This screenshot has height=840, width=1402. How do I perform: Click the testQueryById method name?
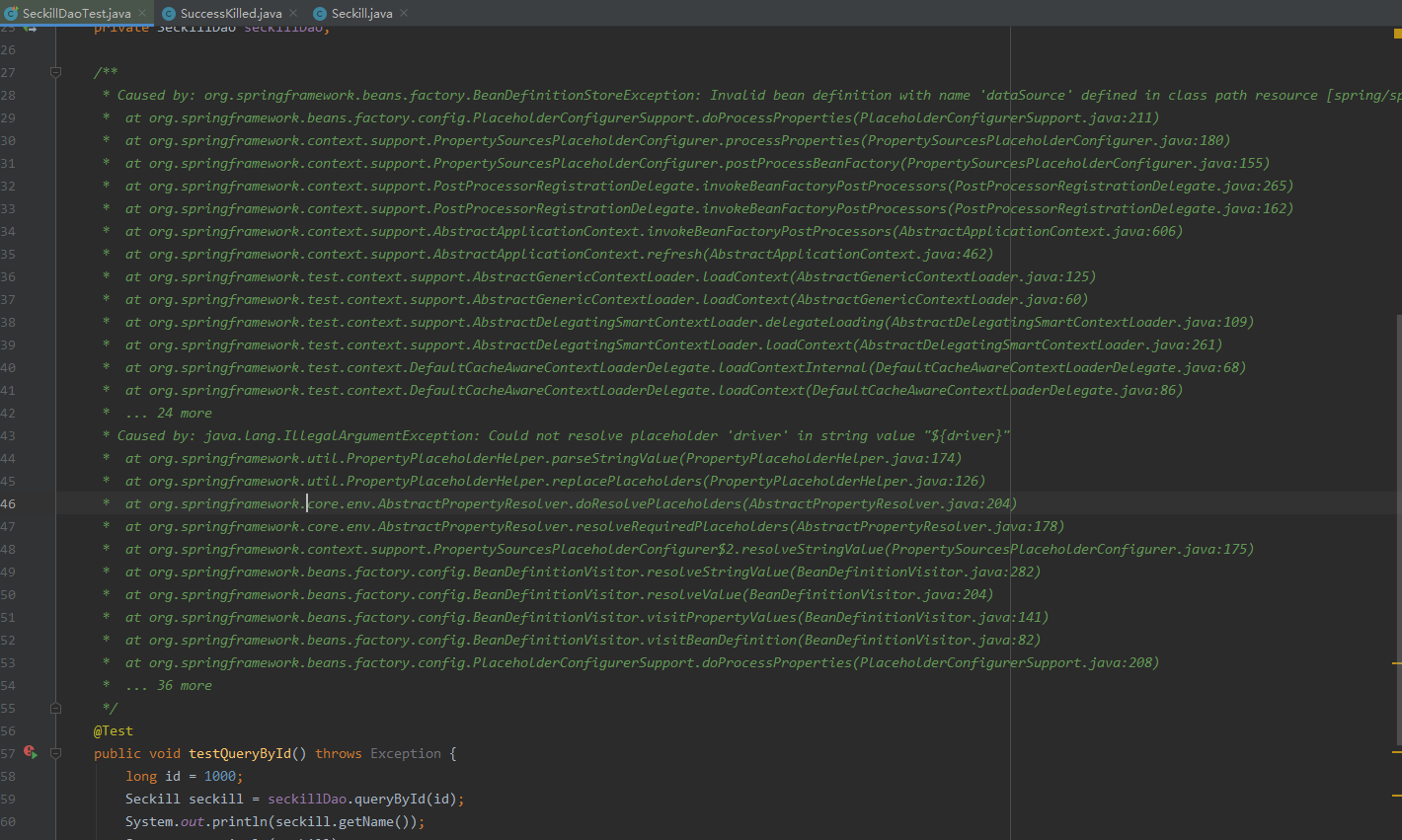240,753
